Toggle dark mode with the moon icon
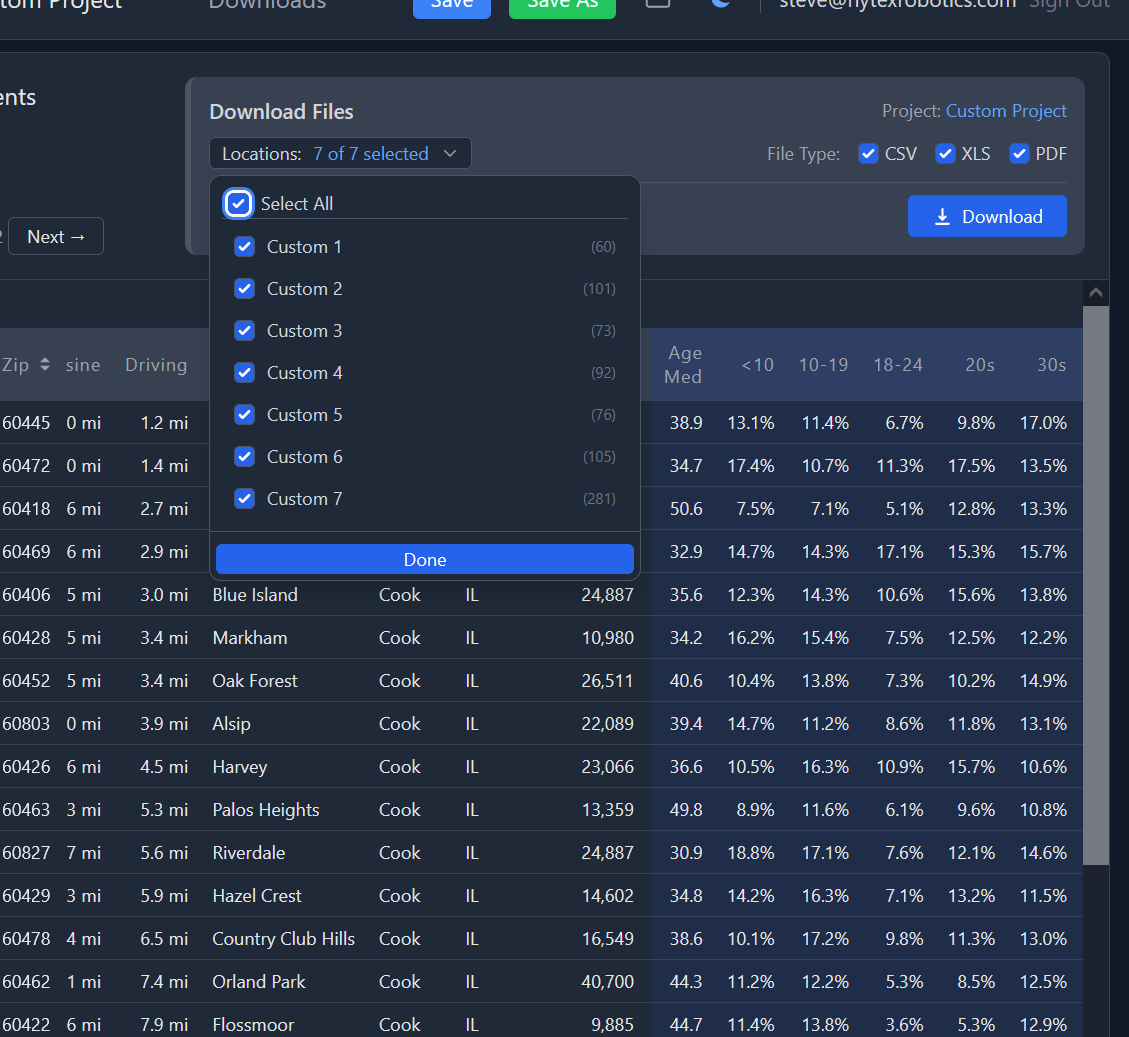Screen dimensions: 1129x1037 (x=720, y=4)
